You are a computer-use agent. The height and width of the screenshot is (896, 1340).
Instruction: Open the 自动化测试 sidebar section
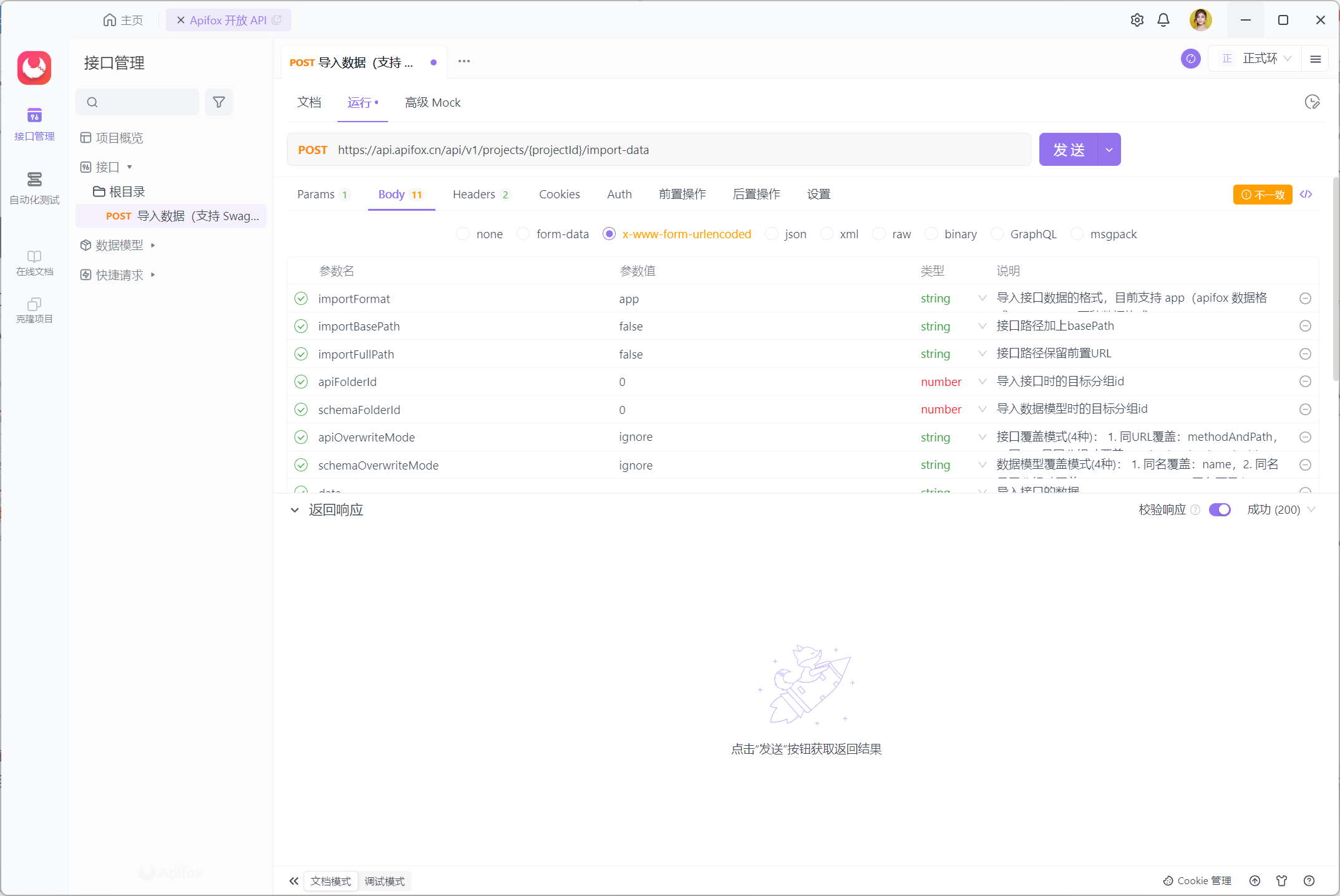[x=34, y=188]
